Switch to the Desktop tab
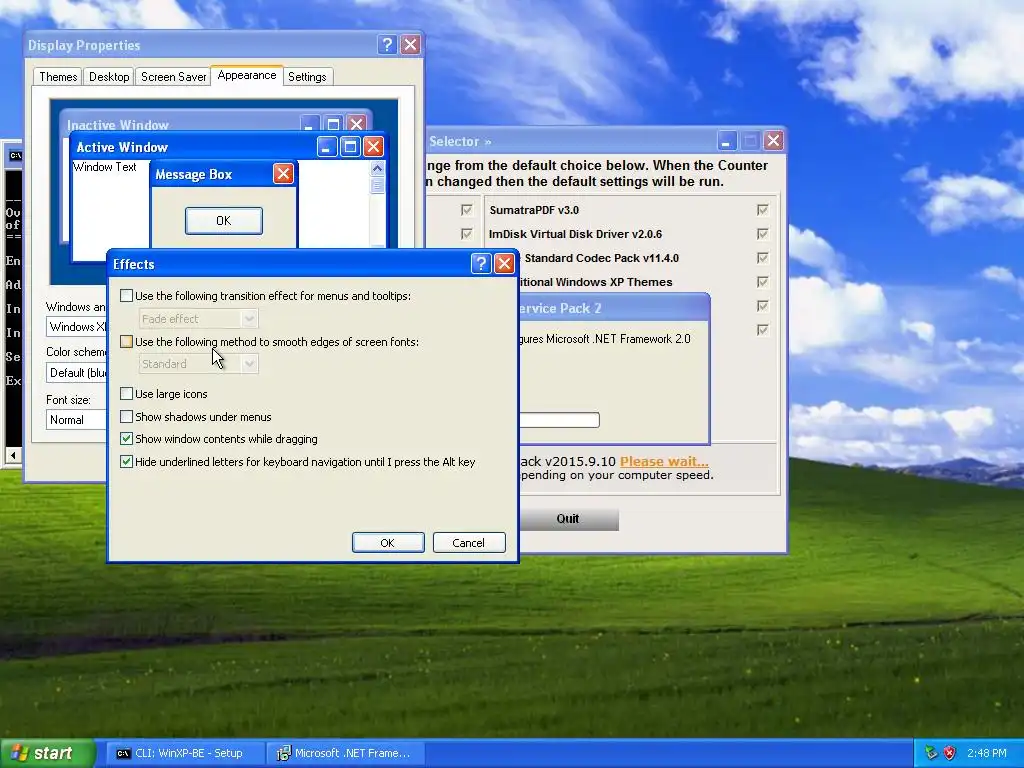The image size is (1024, 768). point(109,77)
